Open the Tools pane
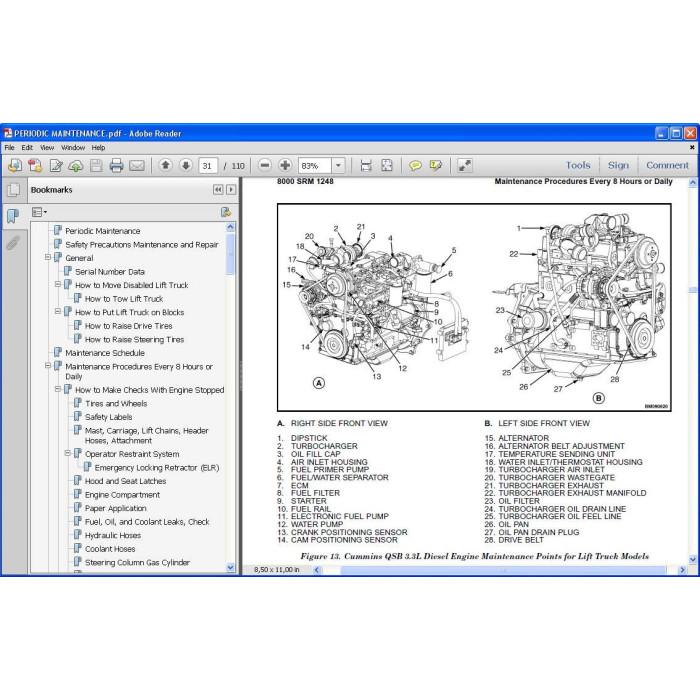Screen dimensions: 700x700 578,165
